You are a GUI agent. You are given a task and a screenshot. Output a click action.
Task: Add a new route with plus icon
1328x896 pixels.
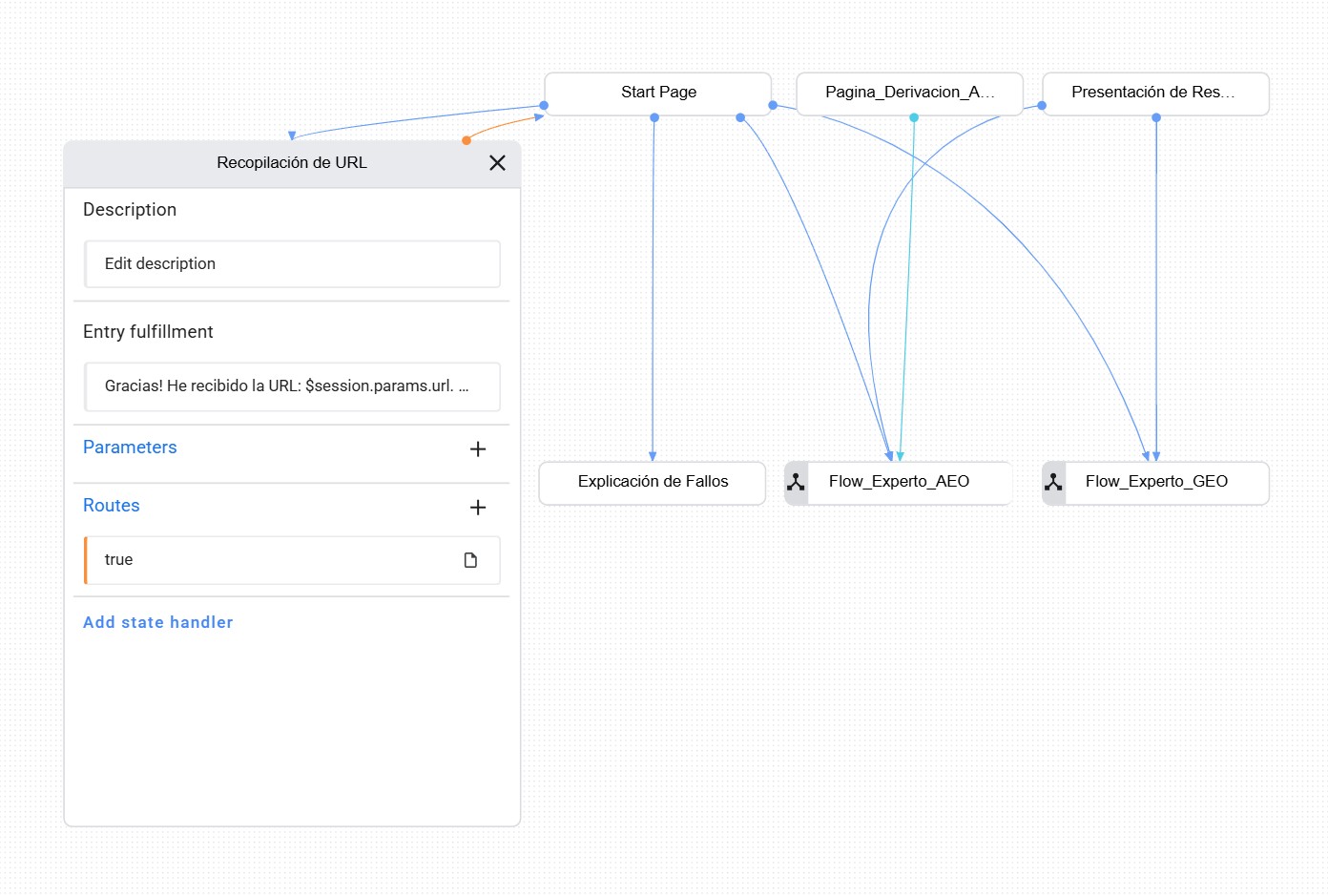[478, 508]
